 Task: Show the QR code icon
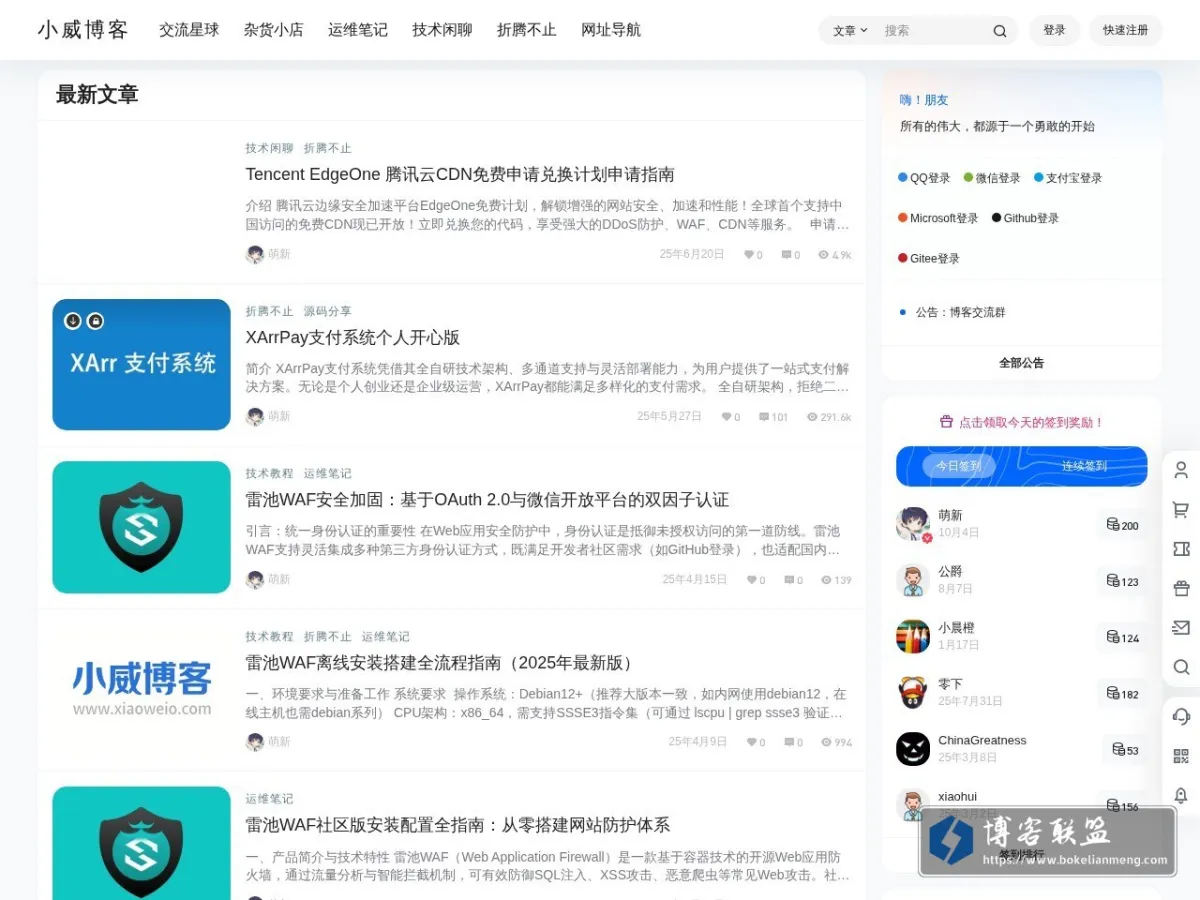coord(1181,756)
